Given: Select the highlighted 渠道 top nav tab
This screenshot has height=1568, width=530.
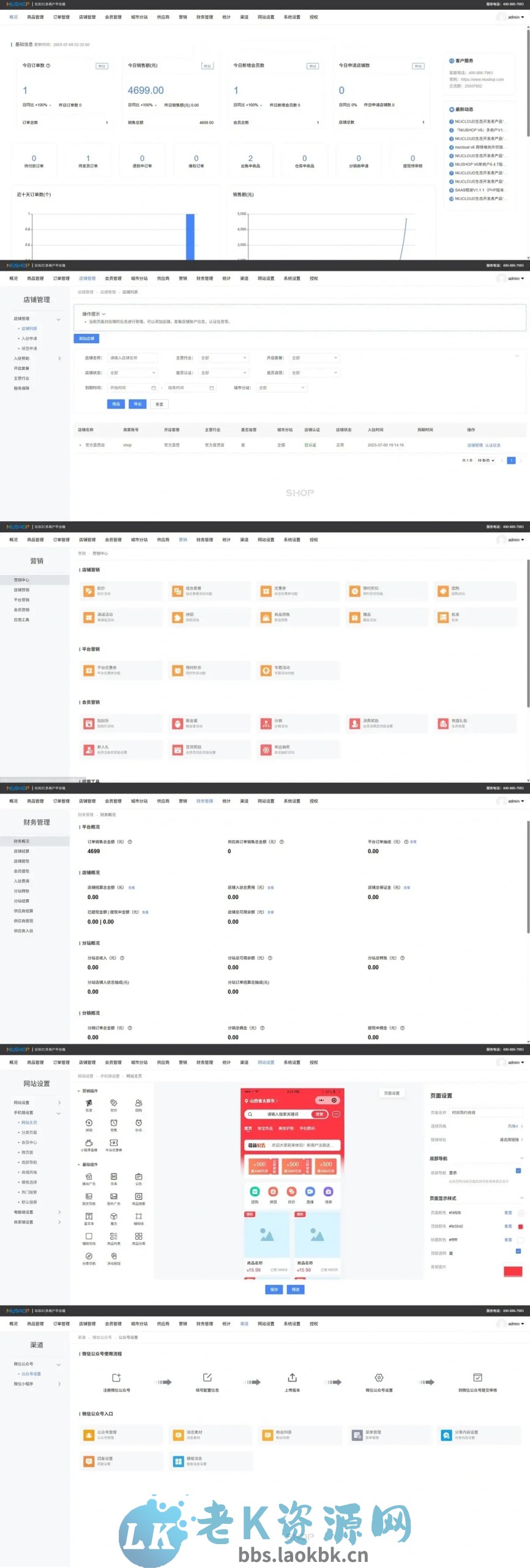Looking at the screenshot, I should point(244,1324).
